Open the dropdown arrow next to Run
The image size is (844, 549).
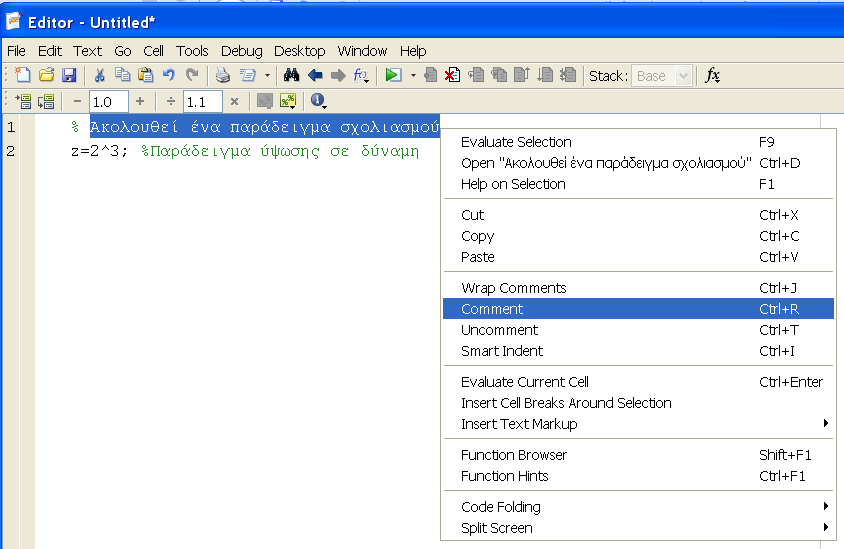coord(413,75)
